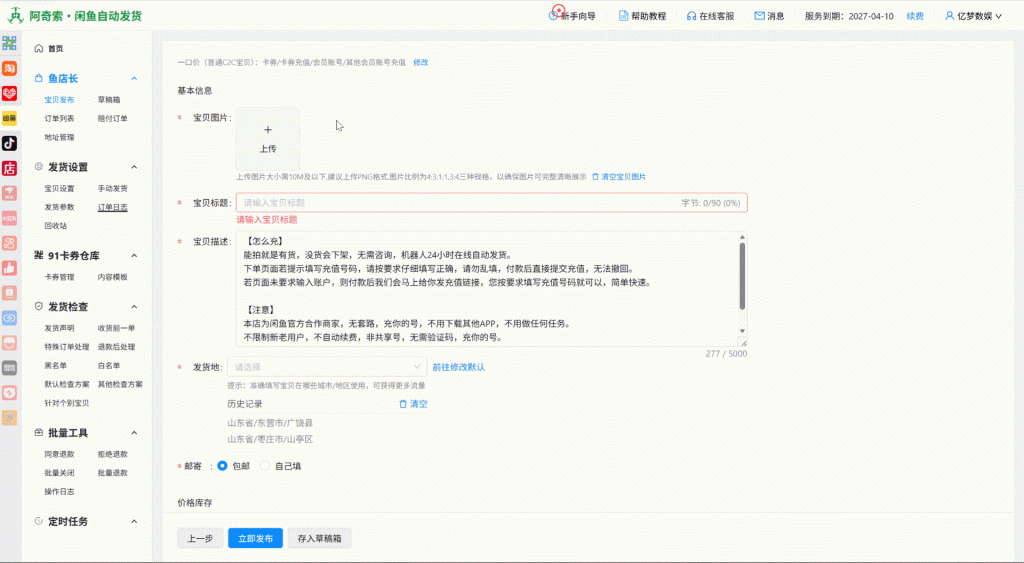Click the dark gray icon in left rail
1024x563 pixels.
[x=9, y=368]
